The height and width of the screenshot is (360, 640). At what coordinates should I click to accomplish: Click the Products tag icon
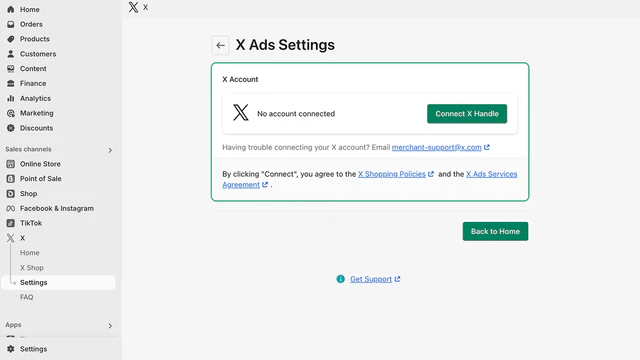[x=11, y=39]
